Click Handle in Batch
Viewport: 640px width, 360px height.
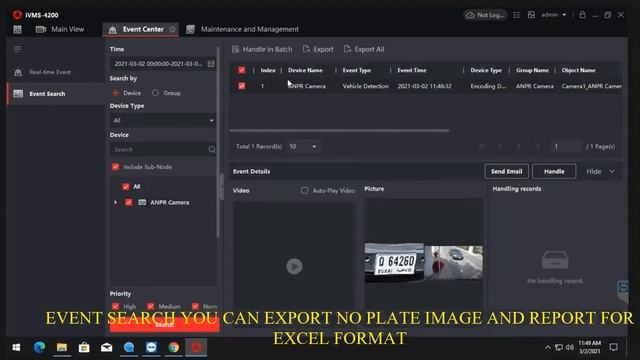point(262,49)
